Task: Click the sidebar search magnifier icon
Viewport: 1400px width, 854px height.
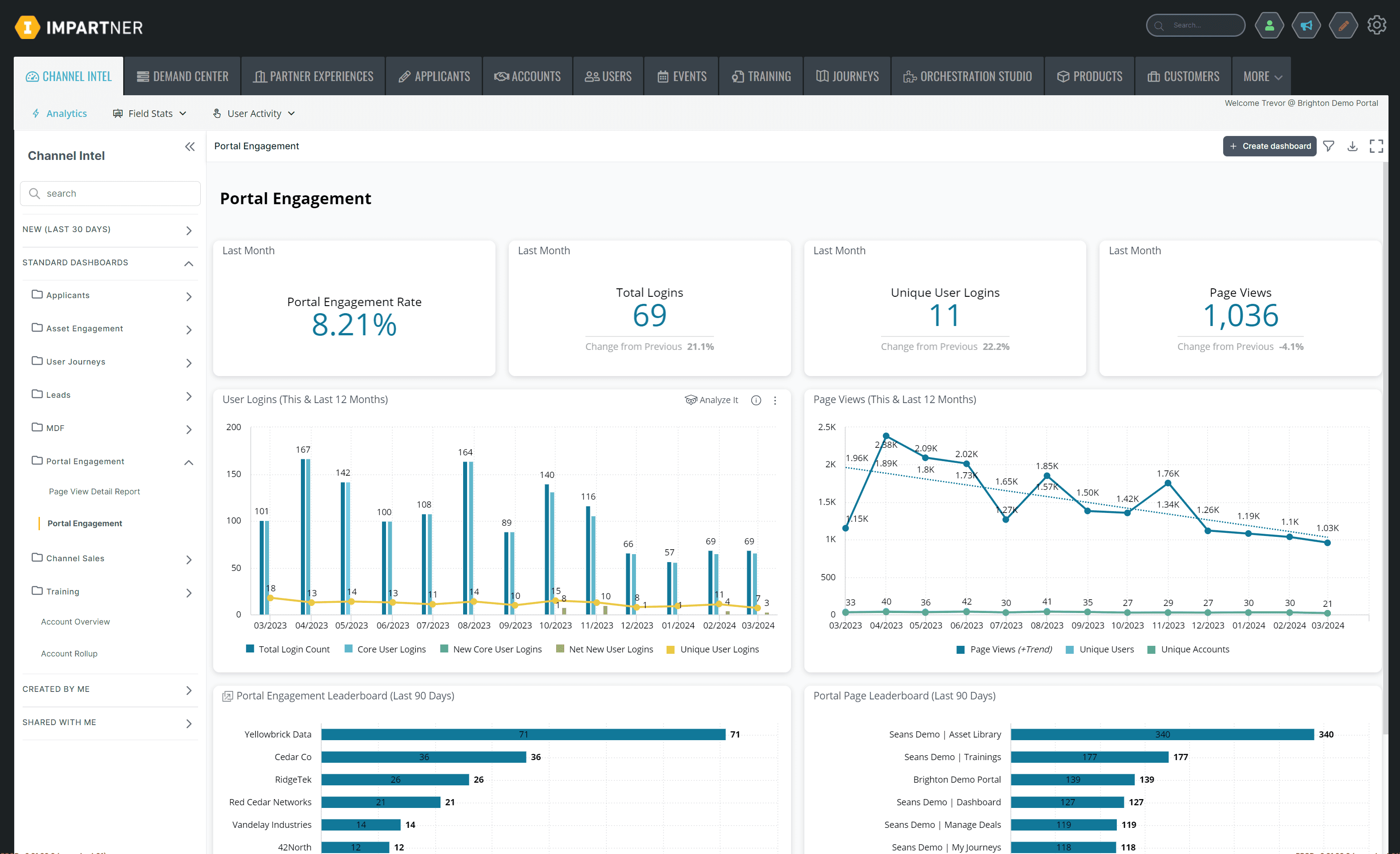Action: coord(35,194)
